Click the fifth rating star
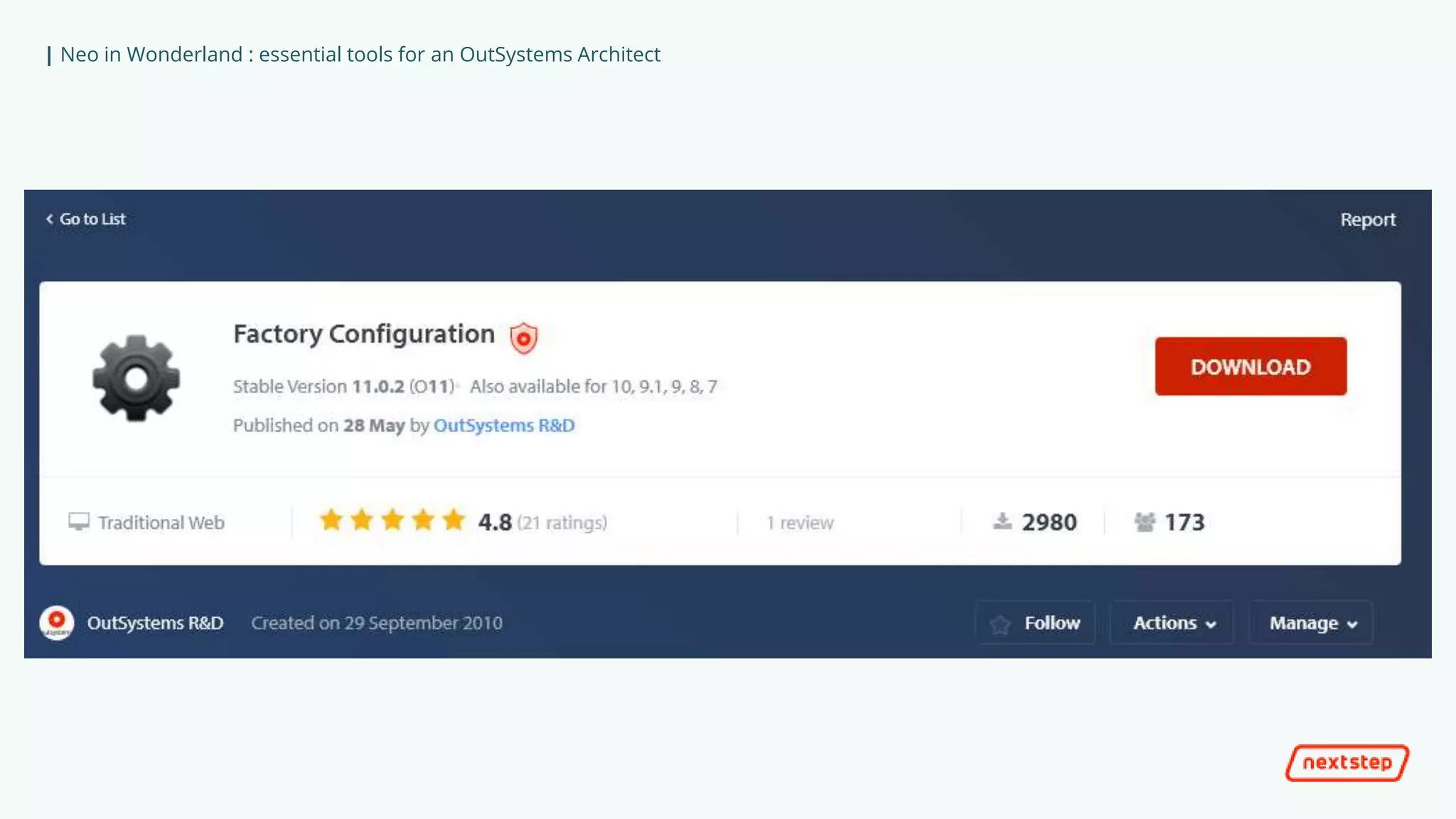The image size is (1456, 819). click(x=454, y=520)
